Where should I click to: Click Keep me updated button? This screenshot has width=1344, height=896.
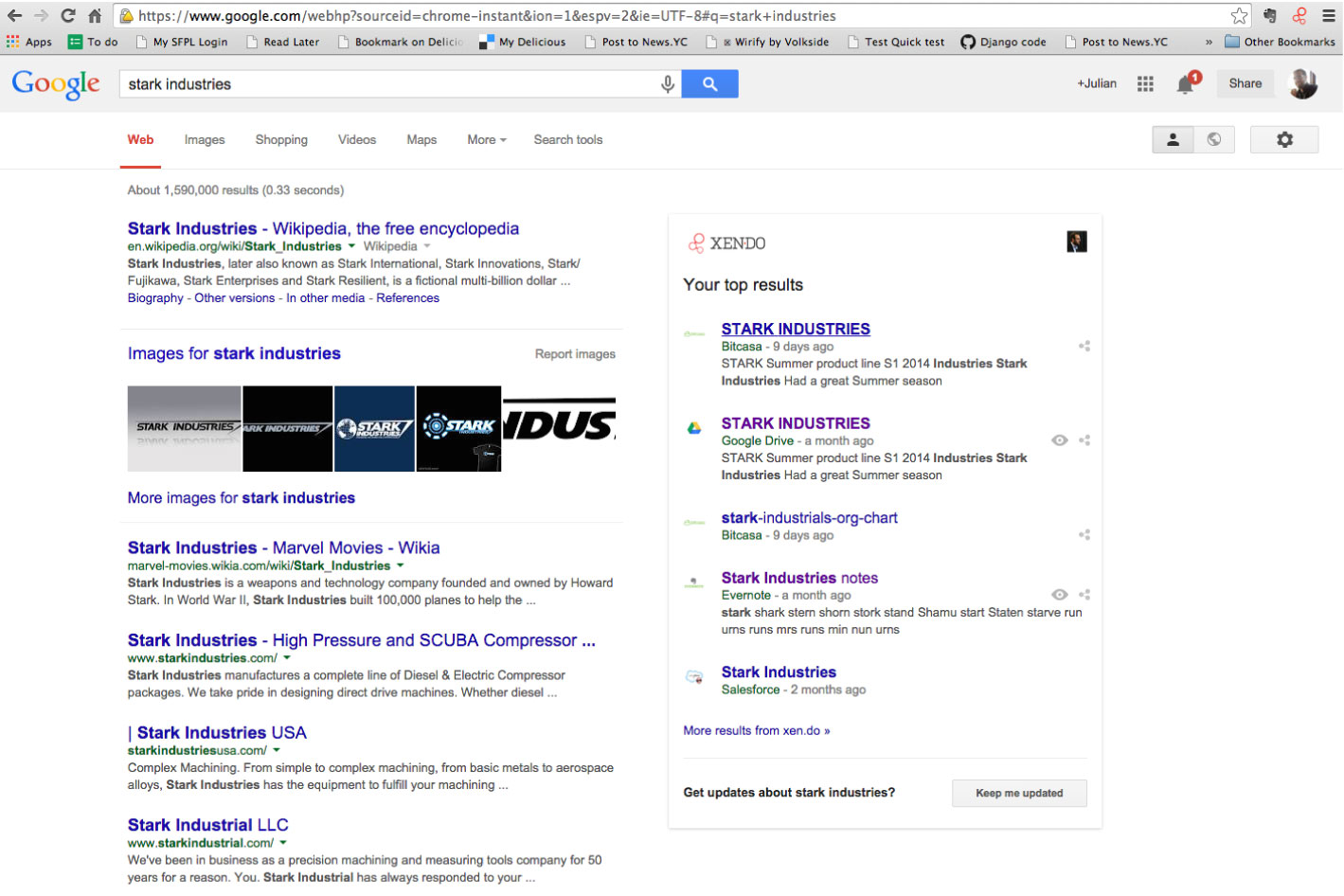1019,793
